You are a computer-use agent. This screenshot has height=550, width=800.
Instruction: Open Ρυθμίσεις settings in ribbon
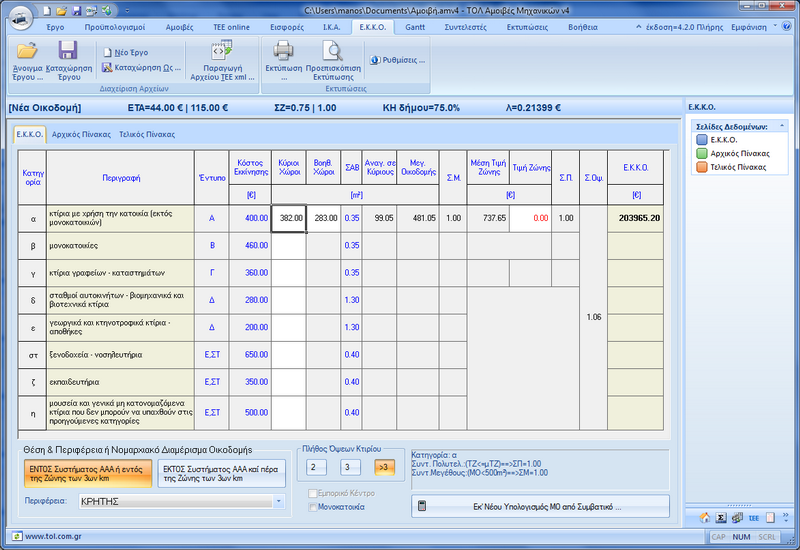click(394, 60)
